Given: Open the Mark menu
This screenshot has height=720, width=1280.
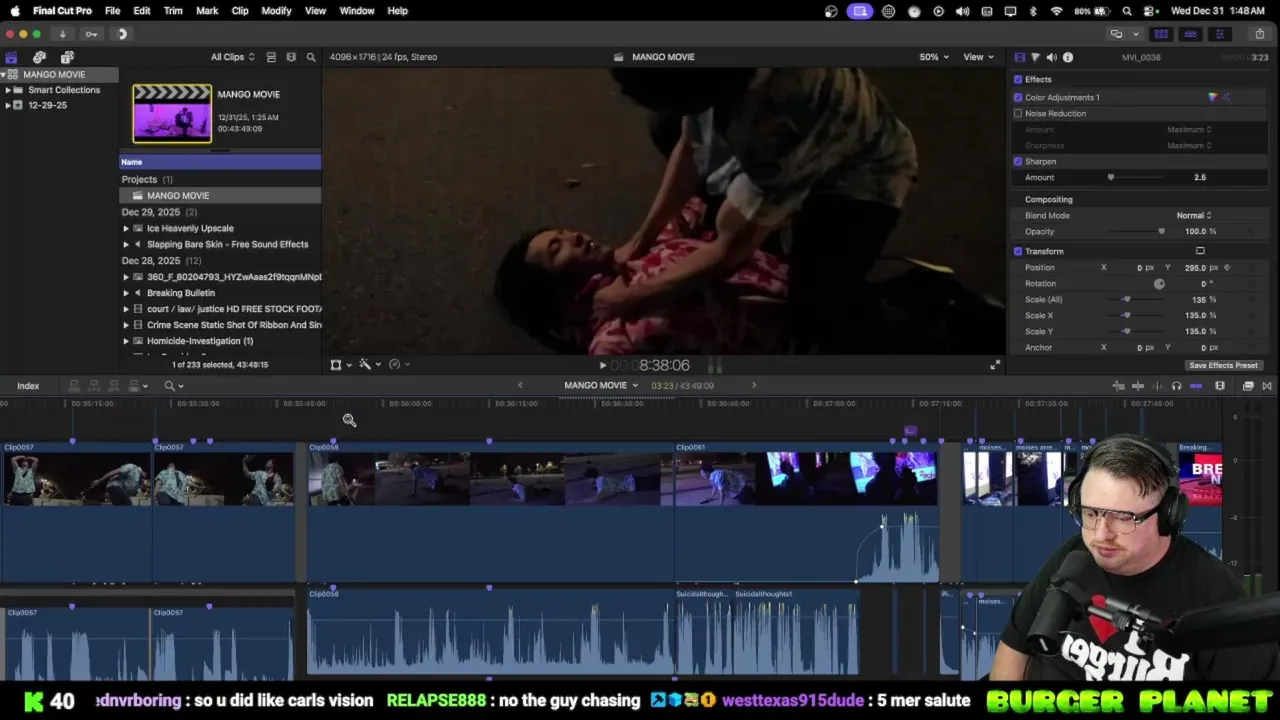Looking at the screenshot, I should (x=207, y=11).
